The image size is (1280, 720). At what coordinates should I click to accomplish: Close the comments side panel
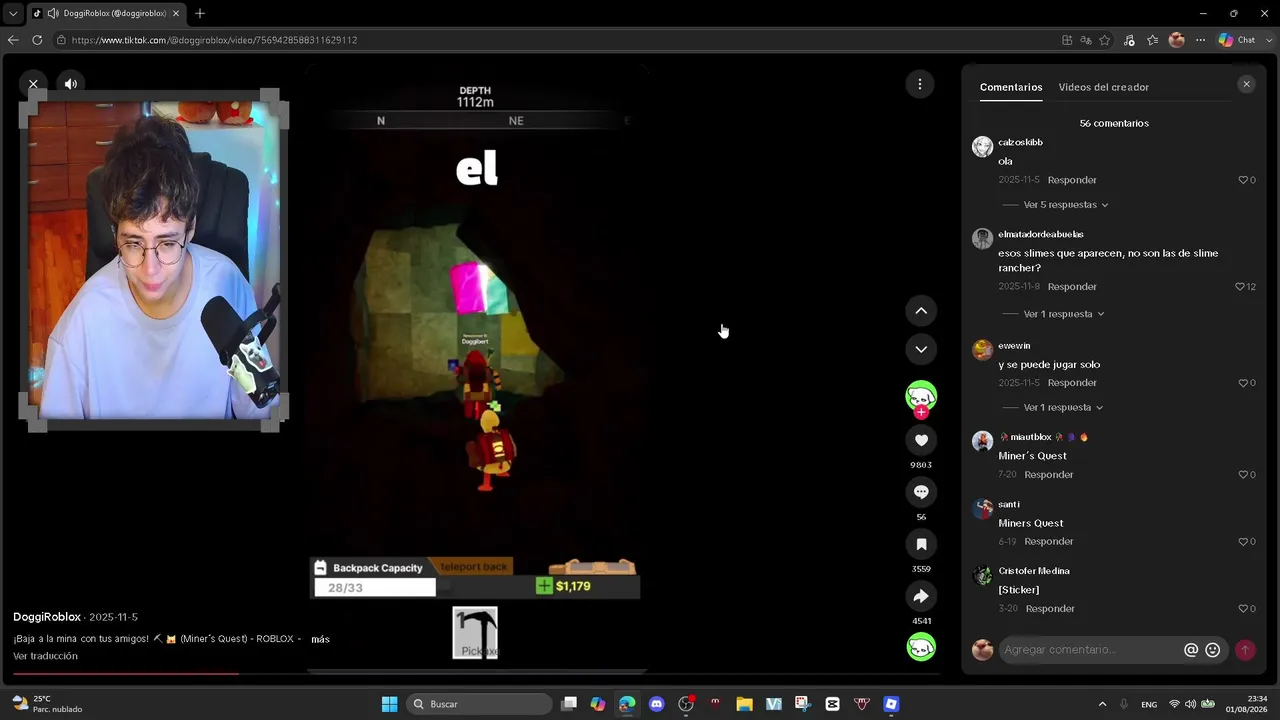click(1246, 84)
